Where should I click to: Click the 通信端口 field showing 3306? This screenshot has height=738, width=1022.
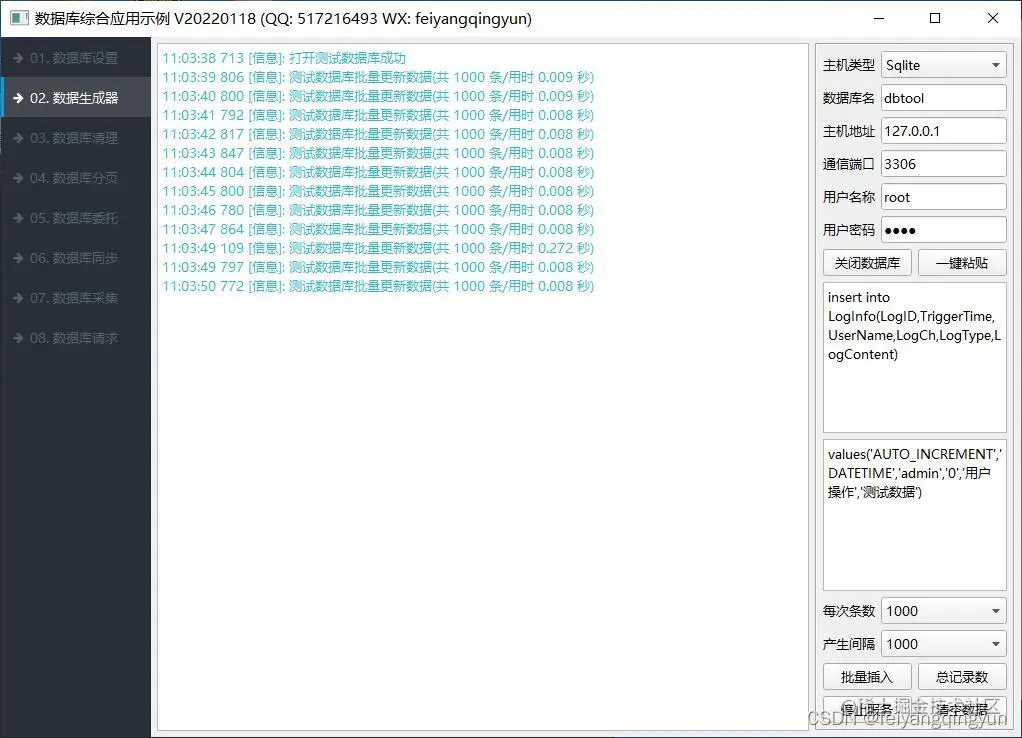coord(943,164)
